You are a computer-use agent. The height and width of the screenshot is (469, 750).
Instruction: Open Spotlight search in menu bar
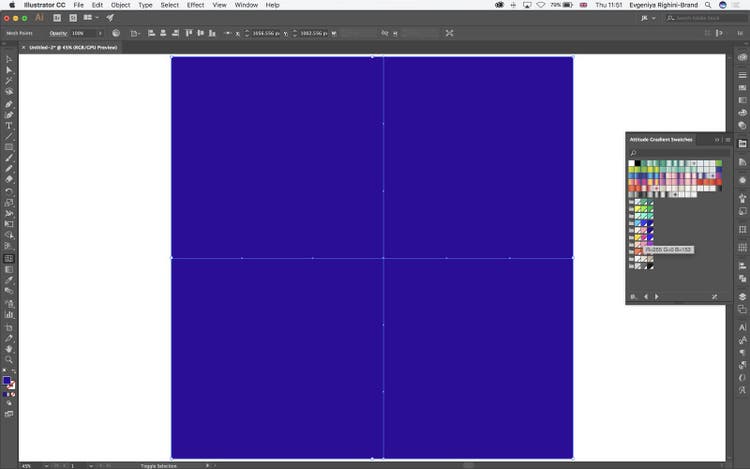coord(708,5)
